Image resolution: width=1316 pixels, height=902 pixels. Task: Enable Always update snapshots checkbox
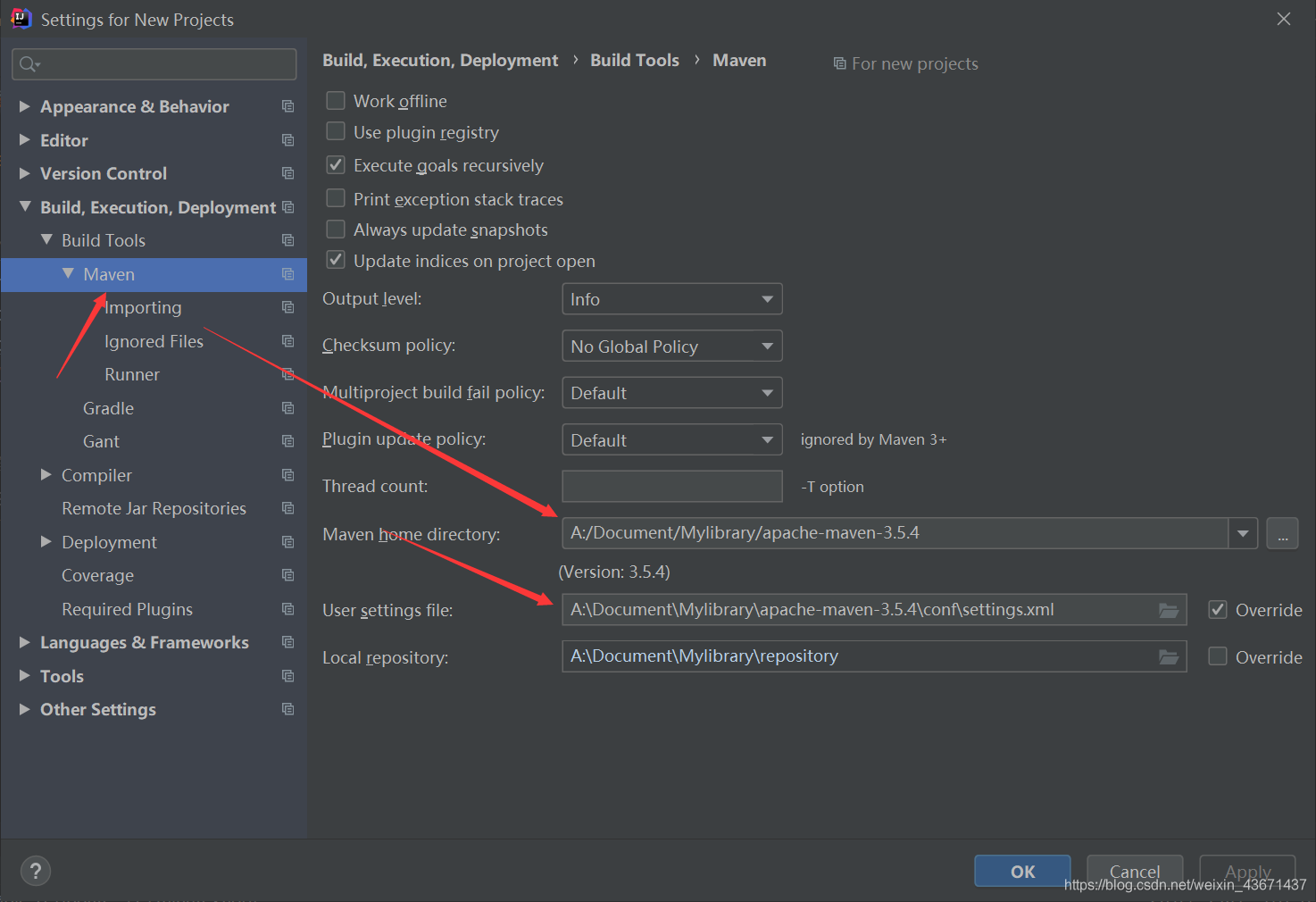(x=336, y=229)
